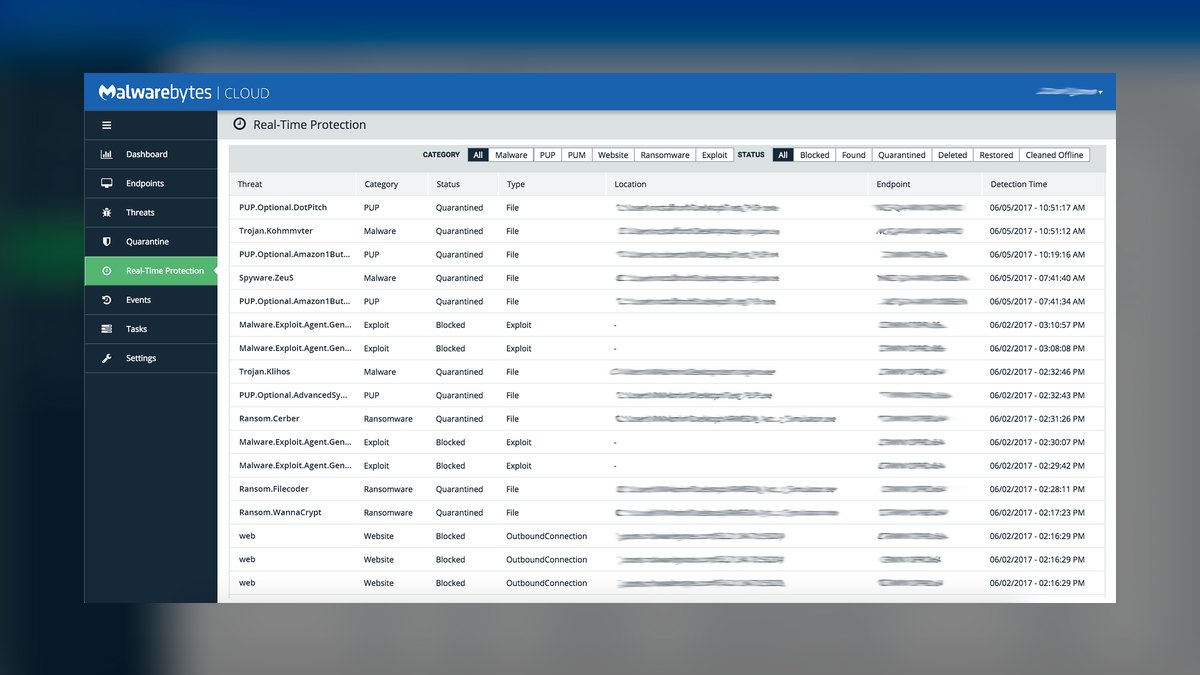The height and width of the screenshot is (675, 1200).
Task: Select the status All filter
Action: coord(783,155)
